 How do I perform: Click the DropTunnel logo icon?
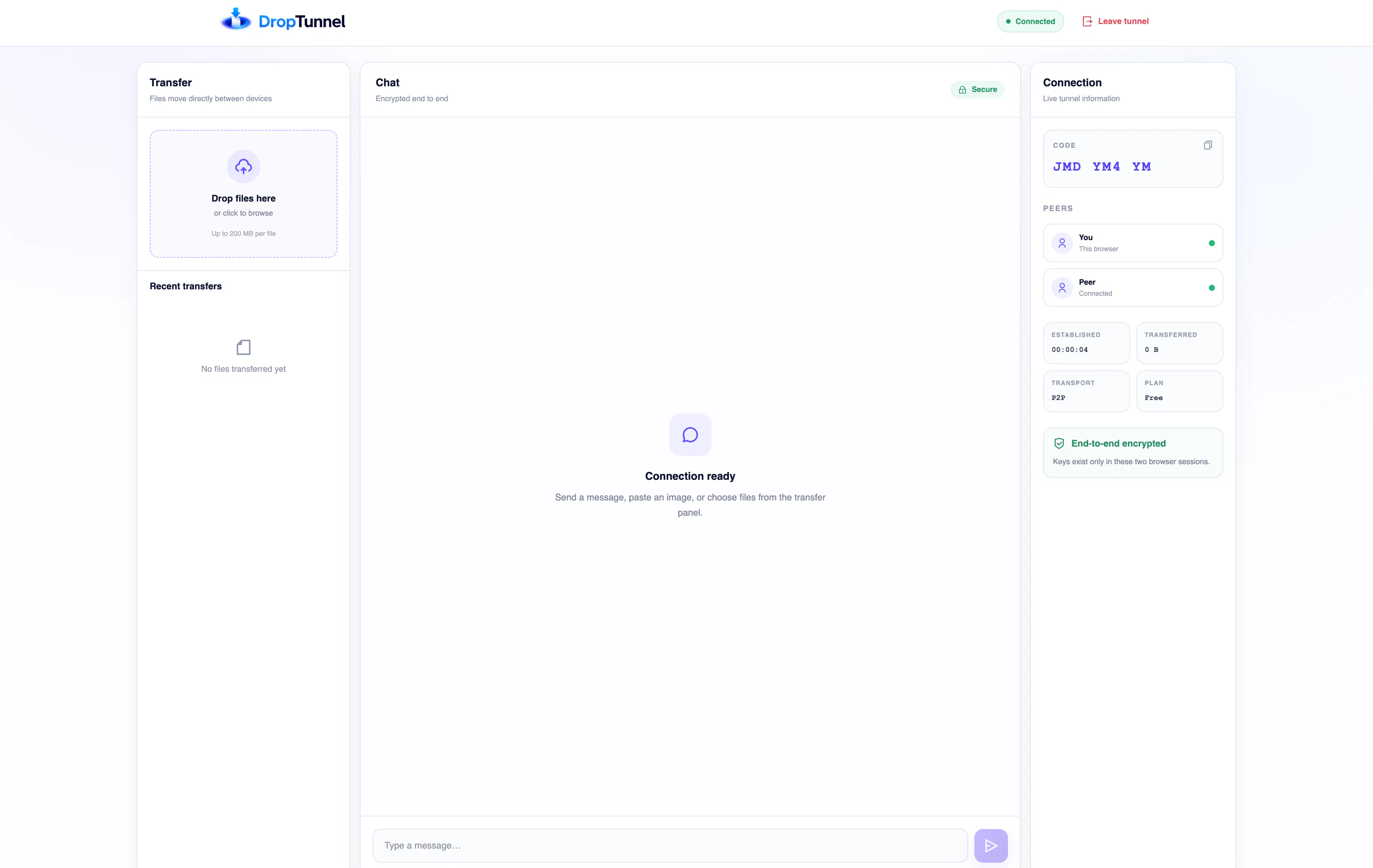(x=236, y=19)
